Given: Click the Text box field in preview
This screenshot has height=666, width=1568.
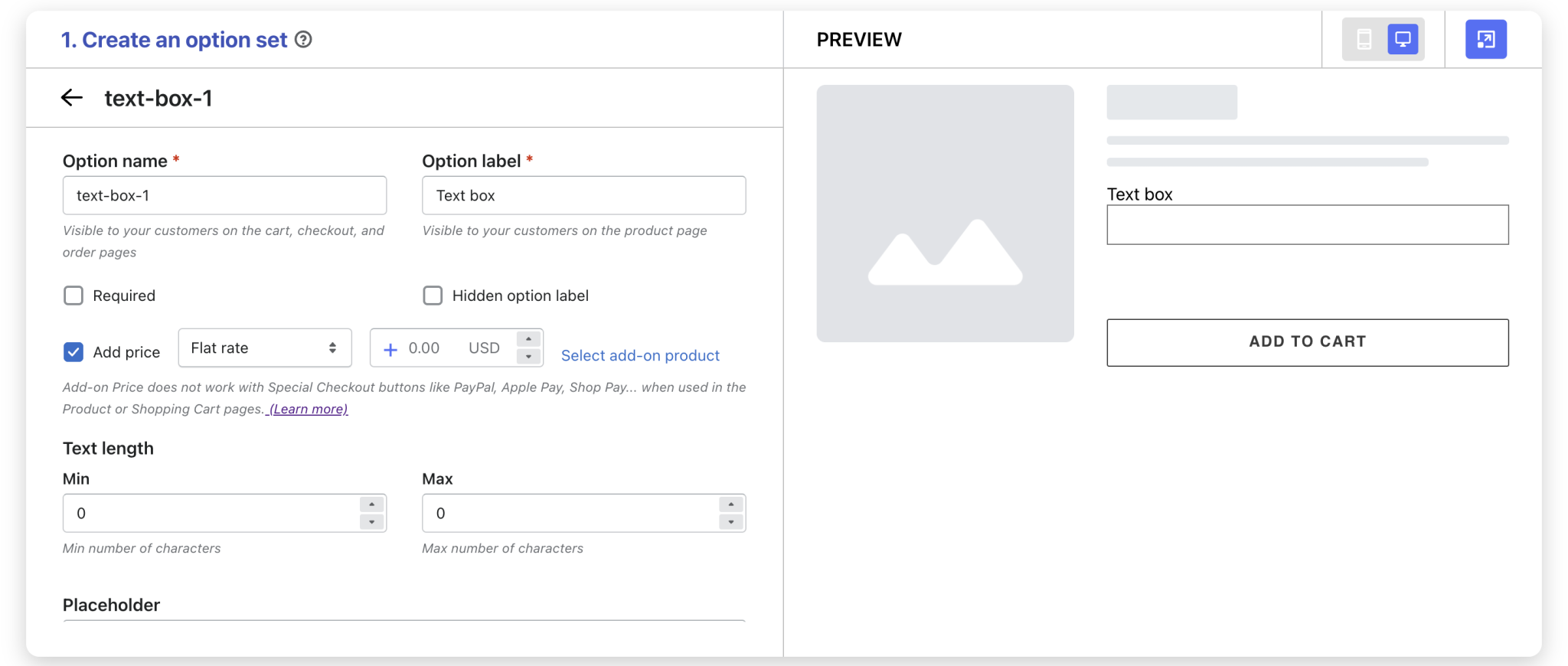Looking at the screenshot, I should pos(1307,225).
